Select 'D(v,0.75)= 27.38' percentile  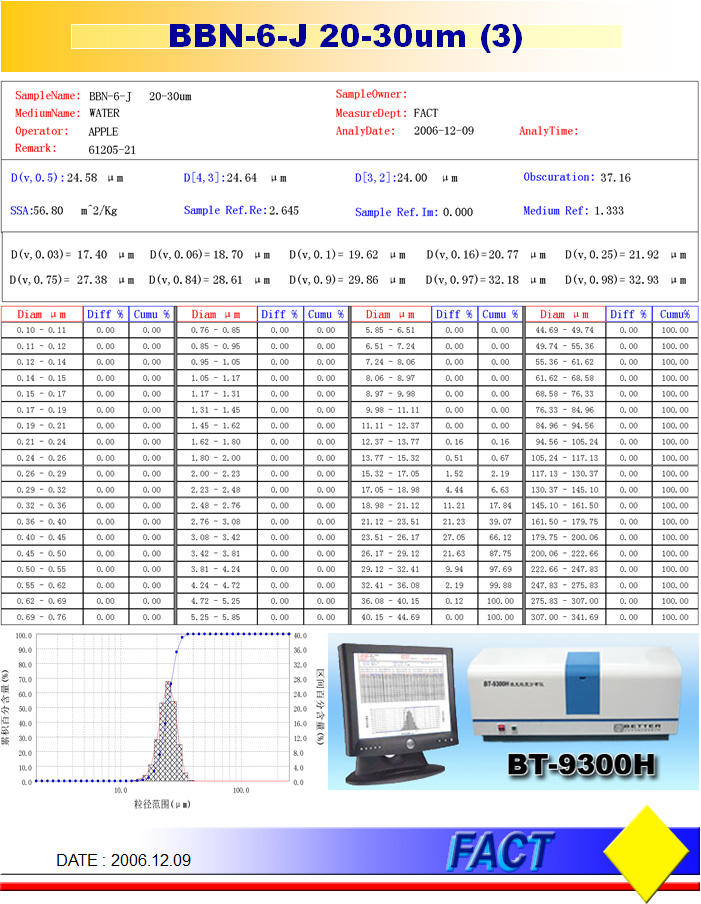click(x=58, y=280)
